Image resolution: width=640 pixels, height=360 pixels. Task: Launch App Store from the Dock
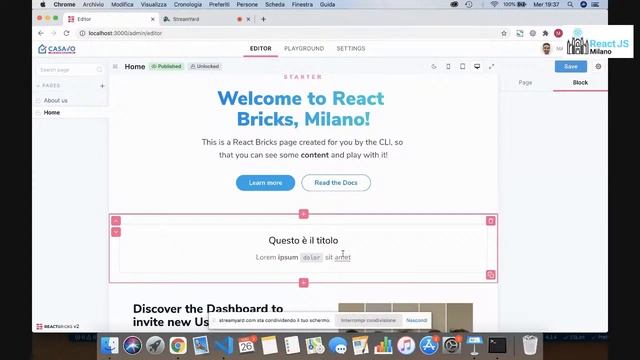[429, 346]
